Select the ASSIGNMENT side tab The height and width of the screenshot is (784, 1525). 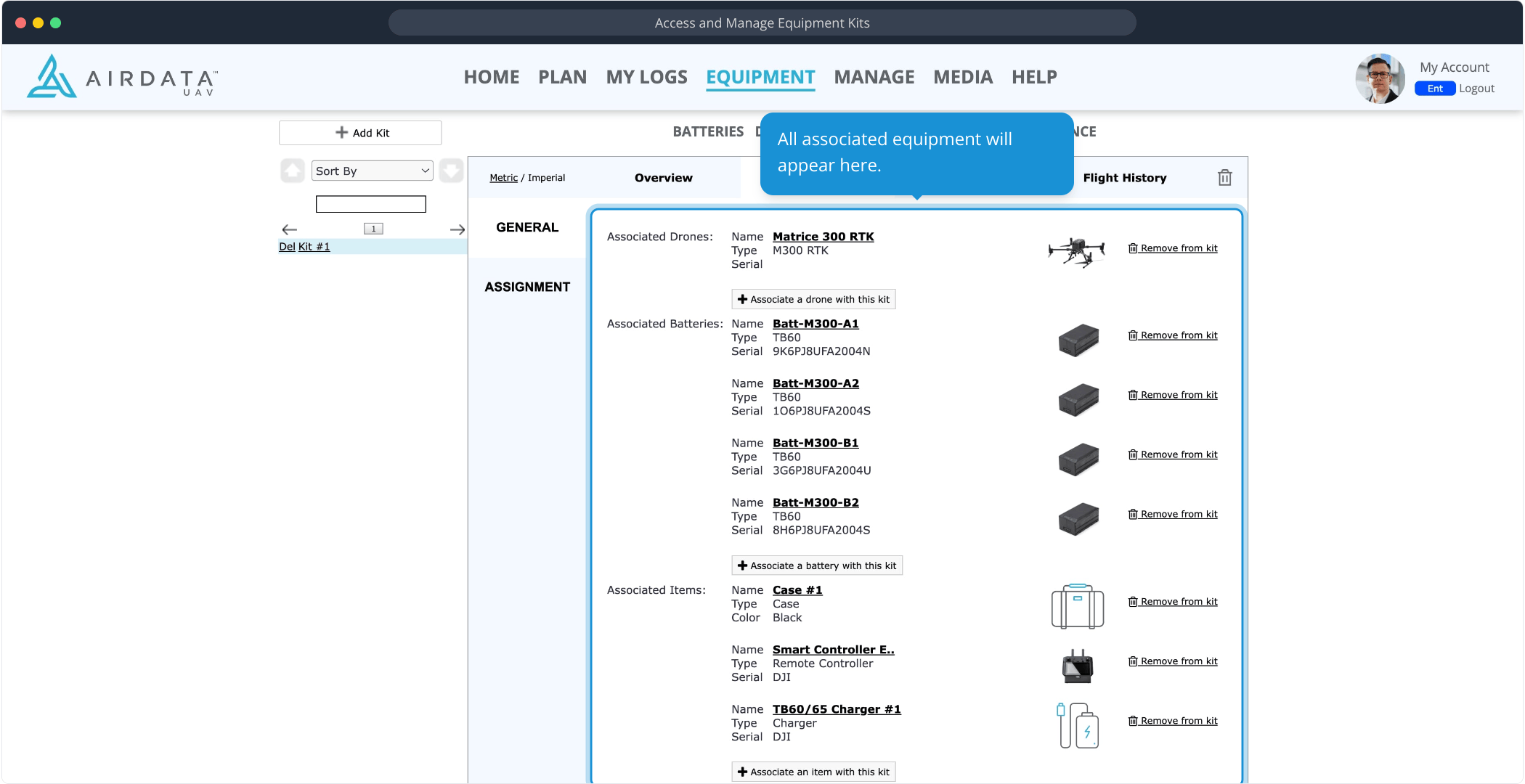pyautogui.click(x=527, y=287)
